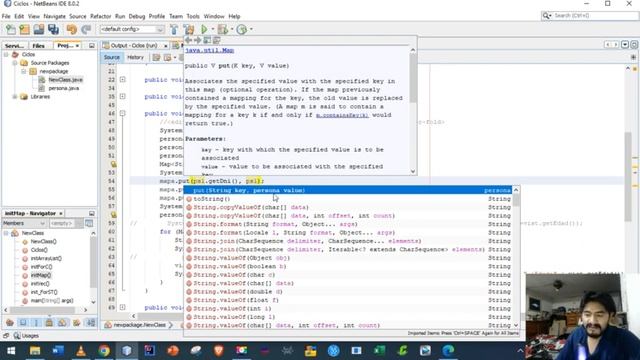Follow the m.containsKey(k) link
The height and width of the screenshot is (360, 640).
(342, 115)
